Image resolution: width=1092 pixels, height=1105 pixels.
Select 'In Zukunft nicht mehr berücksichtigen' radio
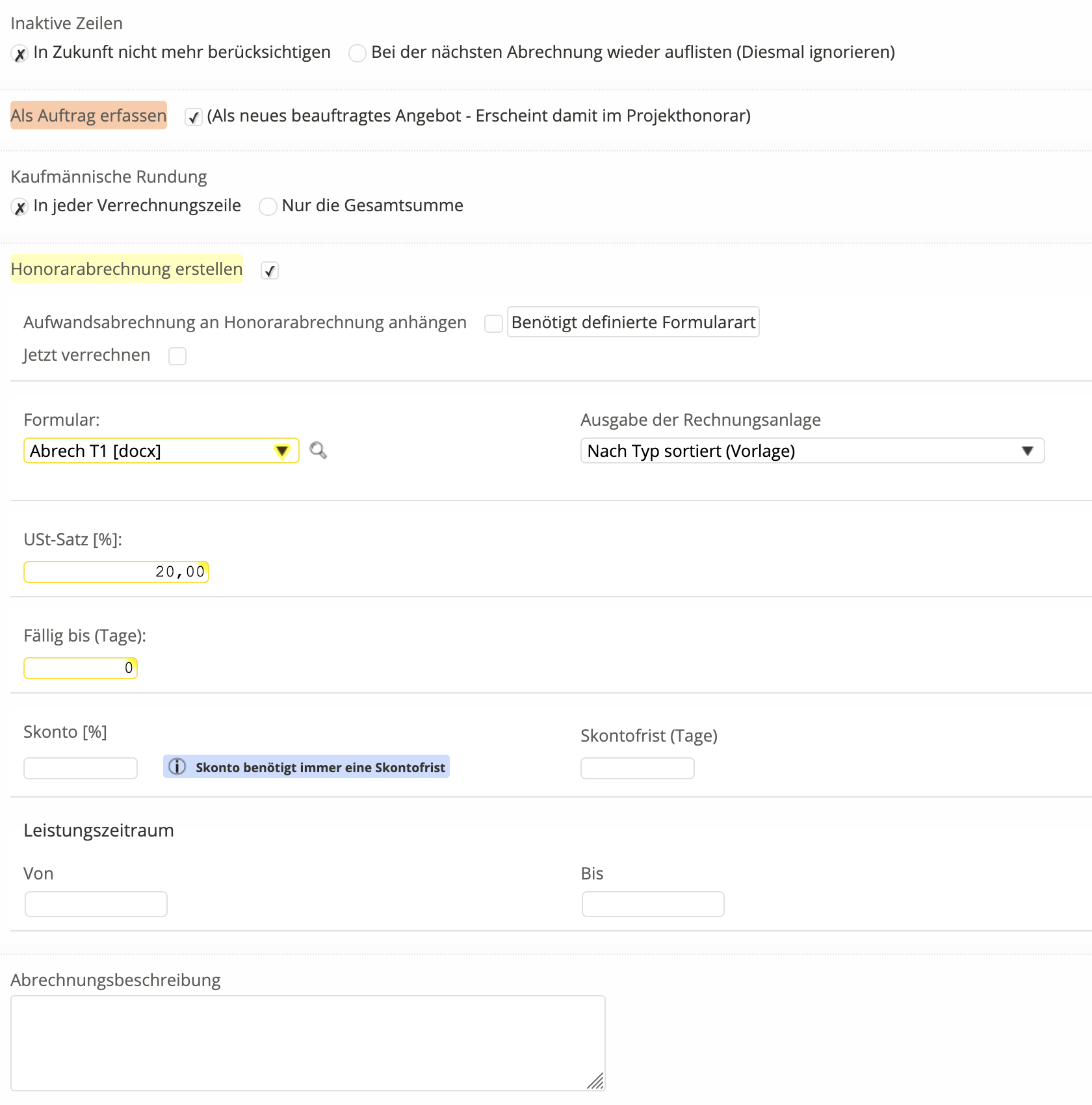(20, 54)
